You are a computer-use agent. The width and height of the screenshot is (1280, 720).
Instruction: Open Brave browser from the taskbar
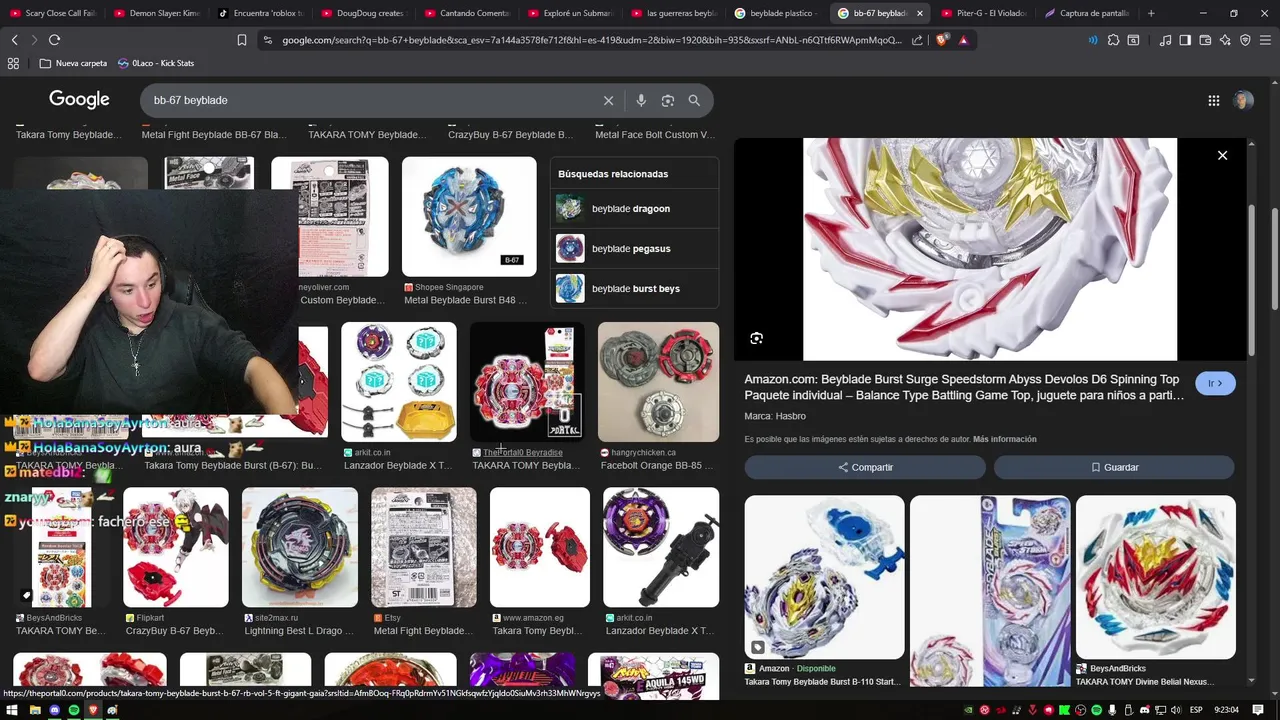click(93, 710)
